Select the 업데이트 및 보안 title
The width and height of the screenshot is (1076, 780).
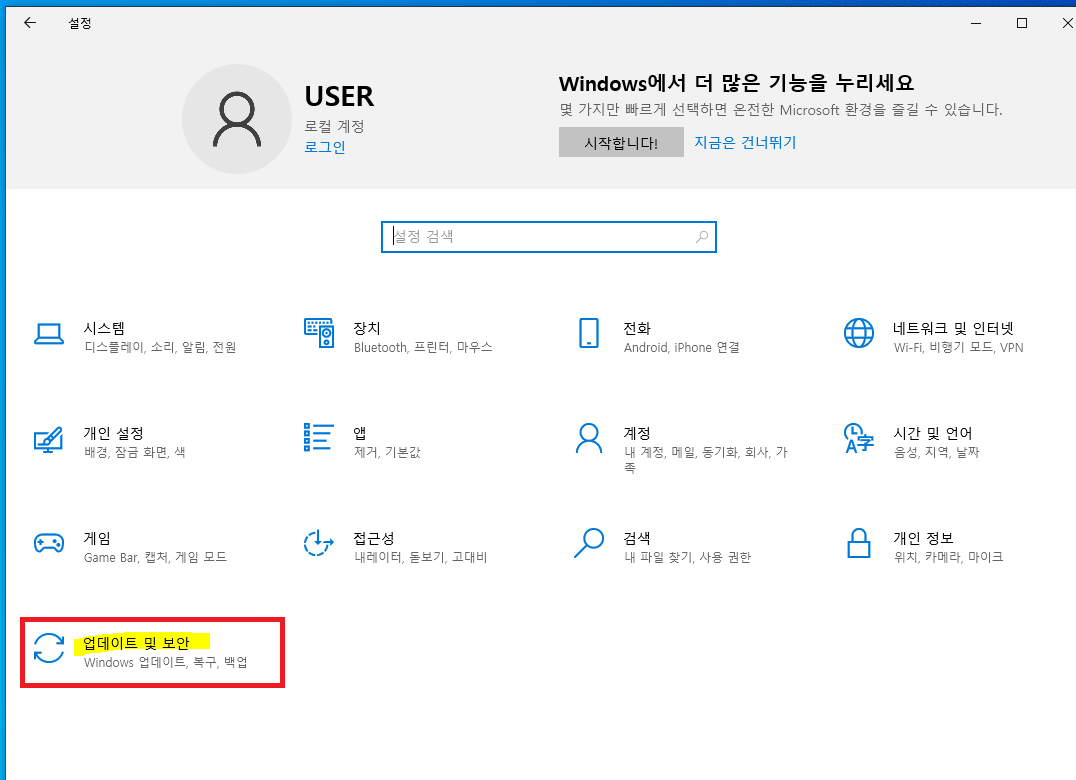tap(137, 643)
